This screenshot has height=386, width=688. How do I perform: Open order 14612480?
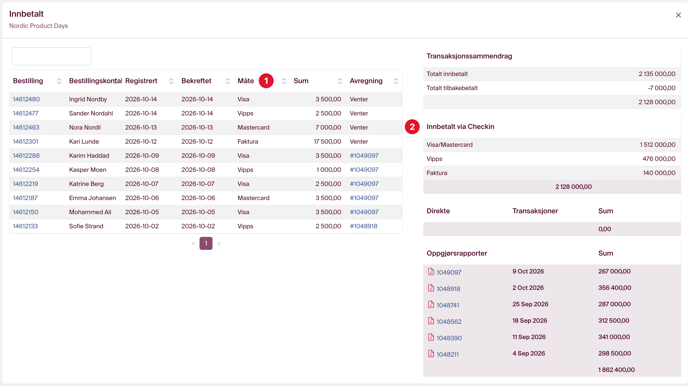click(x=26, y=99)
